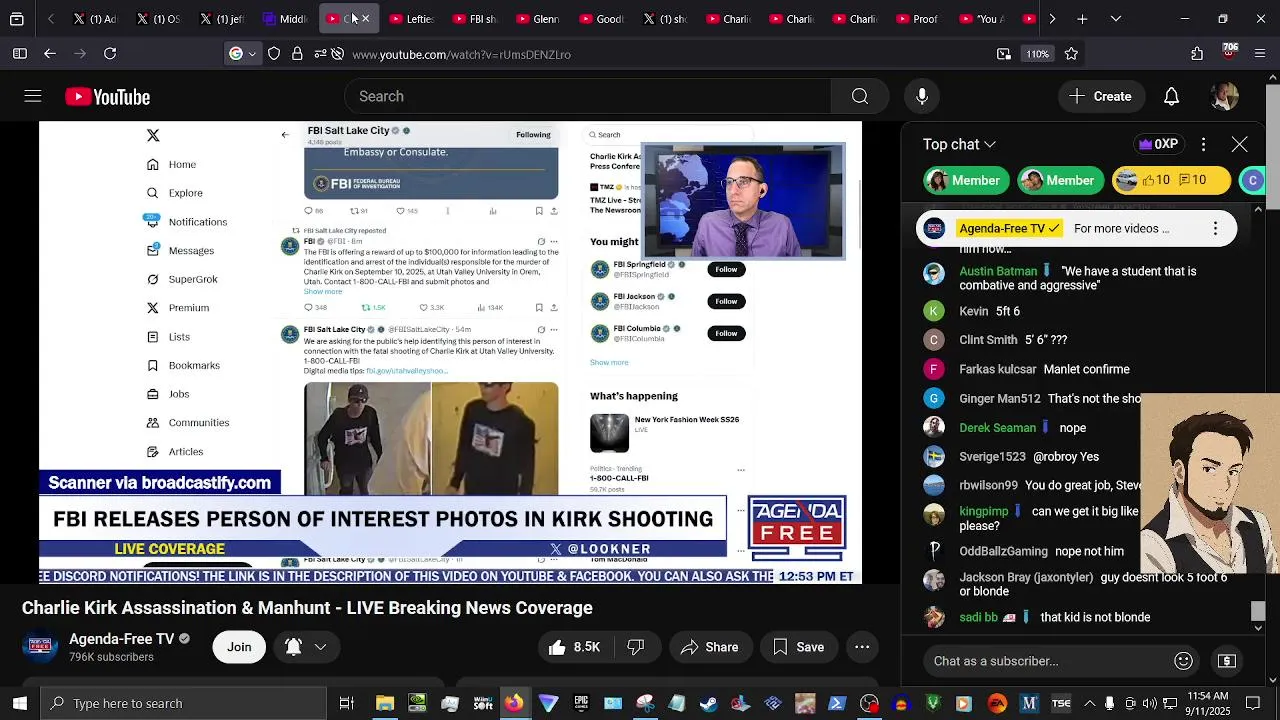Click the first Member chip in chat

965,180
